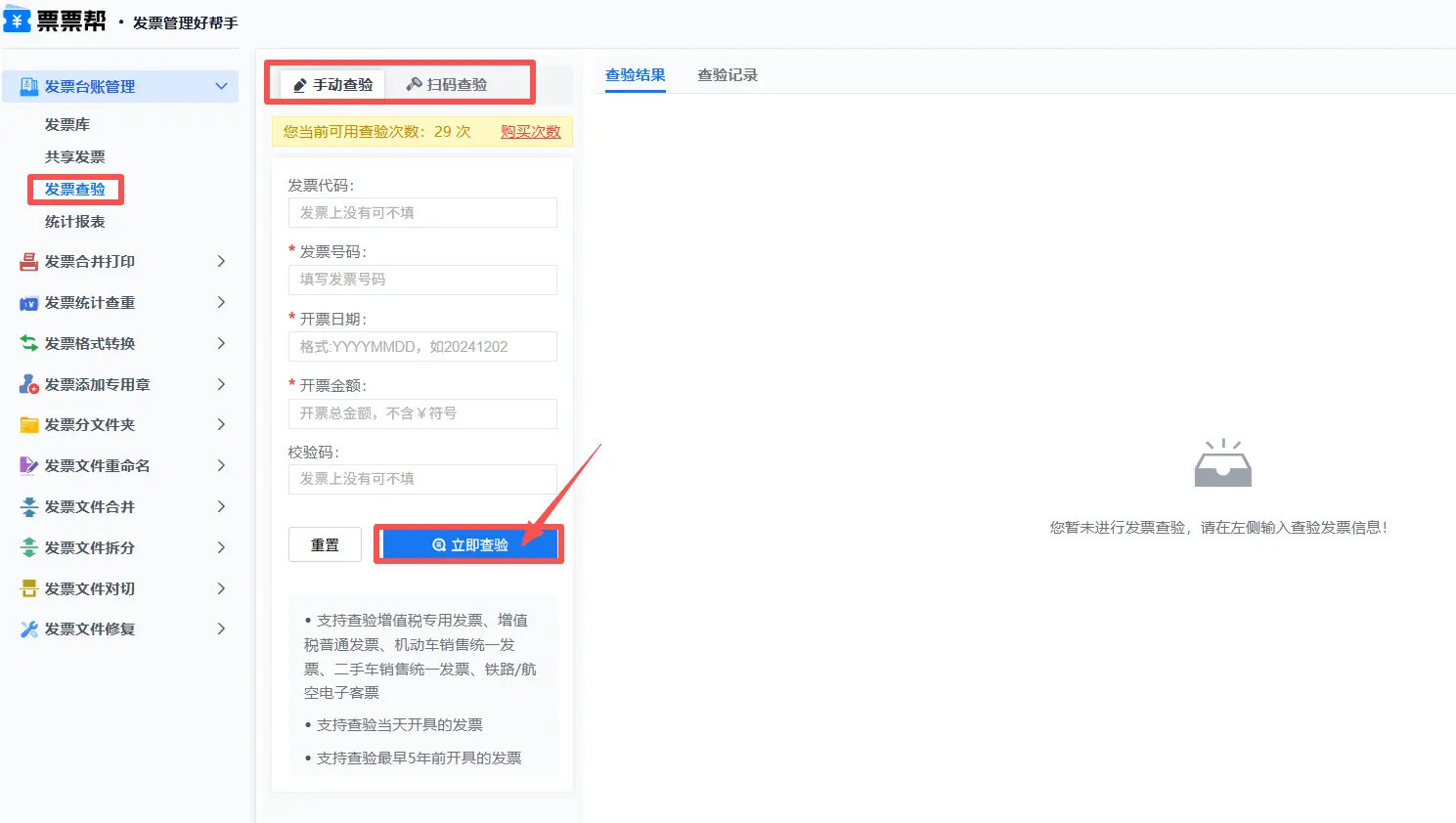The height and width of the screenshot is (823, 1456).
Task: Click the 重置 button
Action: (325, 545)
